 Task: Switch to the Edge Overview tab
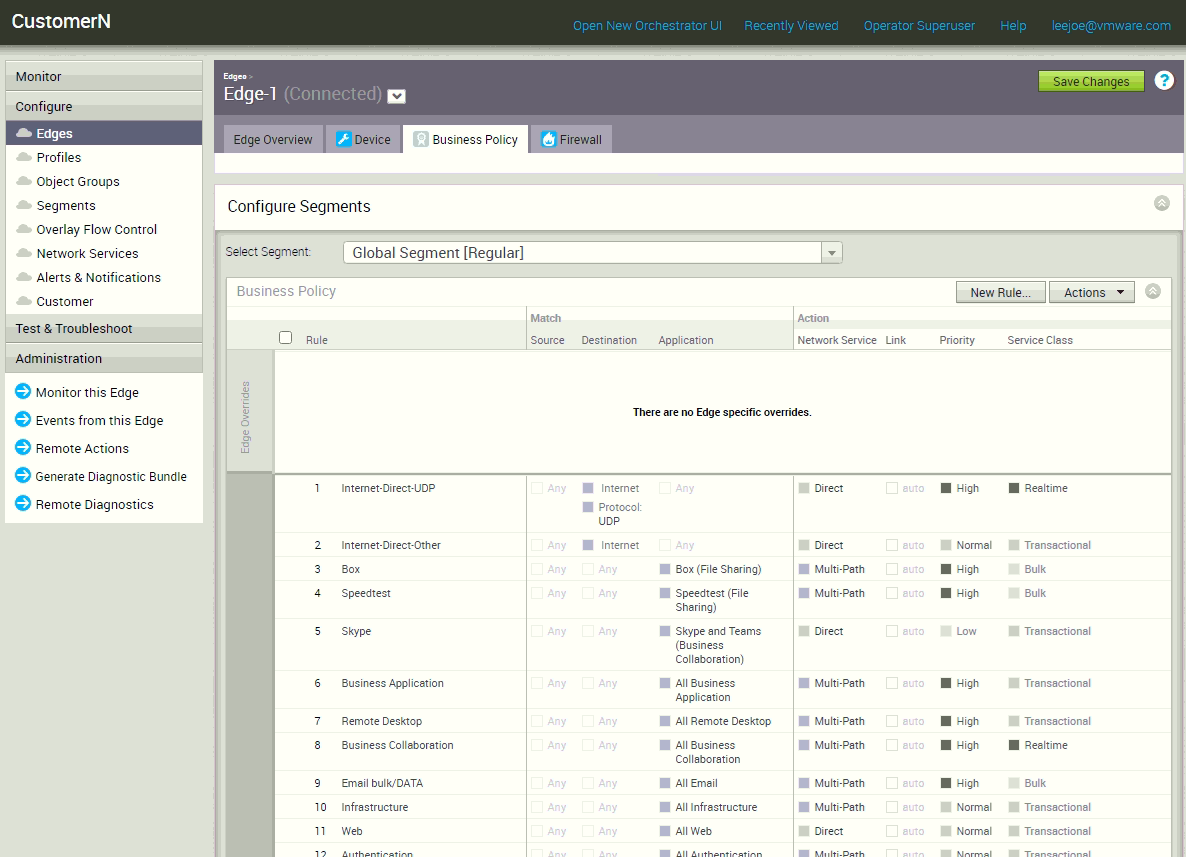(x=273, y=139)
